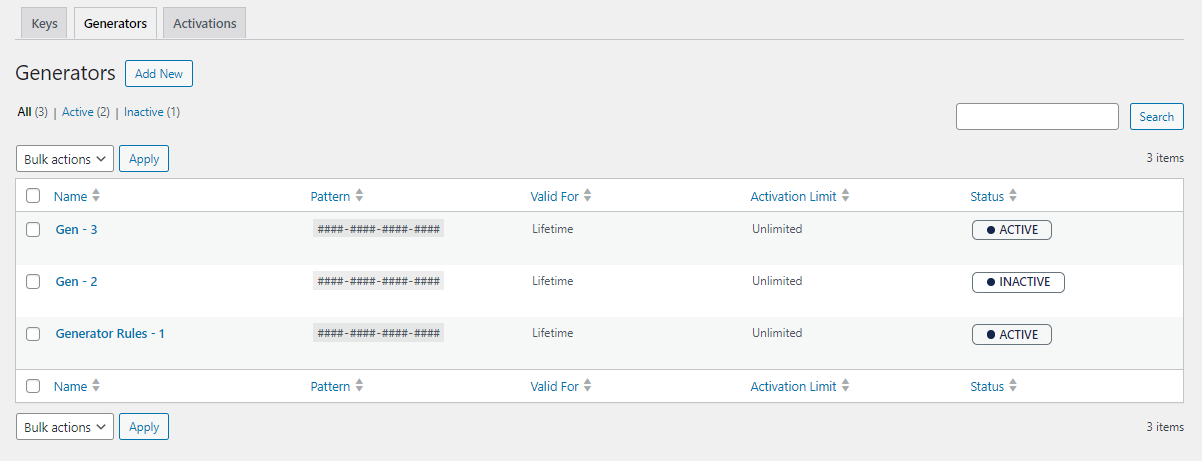Click sort arrows beside top Valid For header
Image resolution: width=1202 pixels, height=461 pixels.
point(588,196)
